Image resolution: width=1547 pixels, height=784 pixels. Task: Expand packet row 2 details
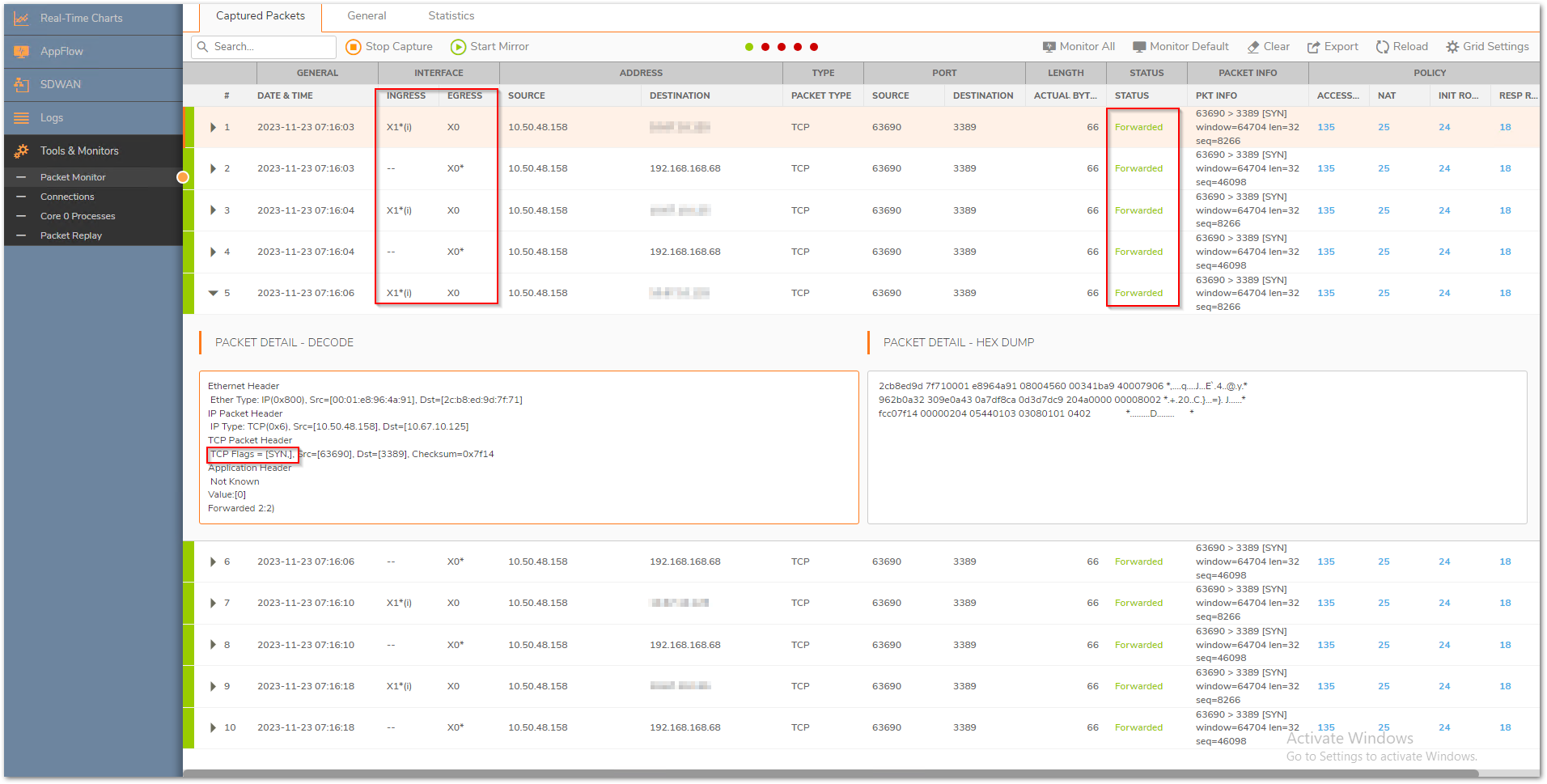click(214, 168)
